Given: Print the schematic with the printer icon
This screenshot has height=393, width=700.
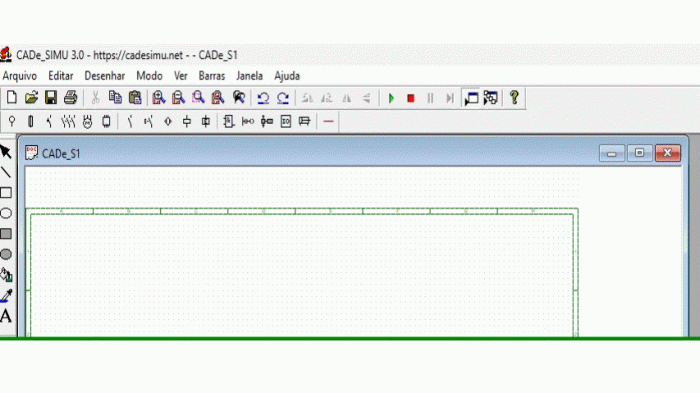Looking at the screenshot, I should pos(71,97).
